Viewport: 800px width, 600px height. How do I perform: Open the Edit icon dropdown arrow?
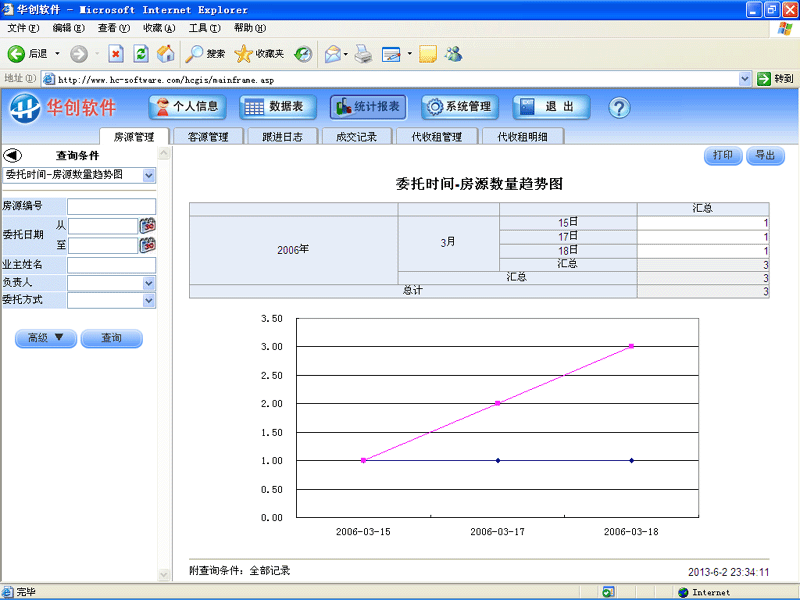(409, 54)
